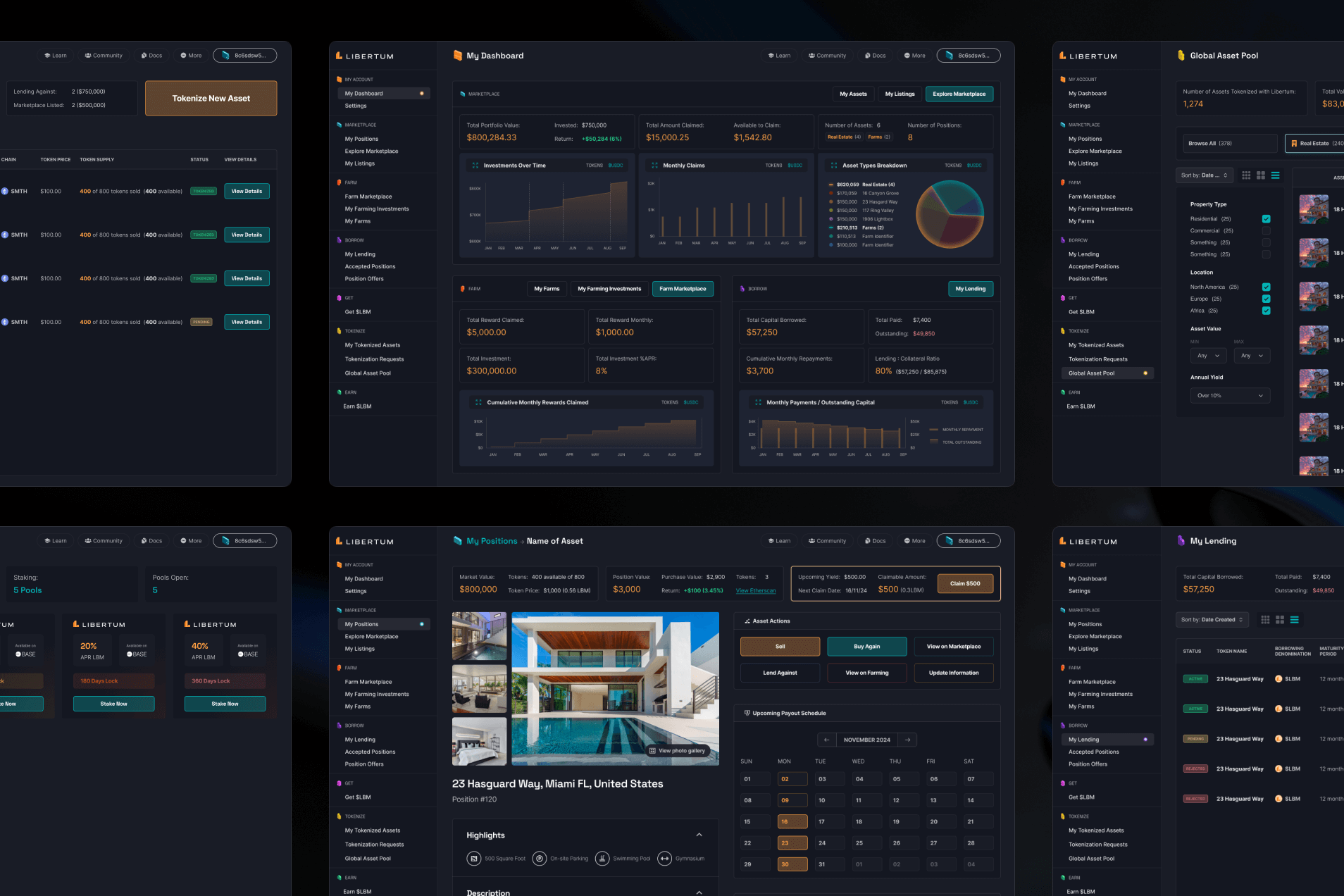This screenshot has width=1344, height=896.
Task: Choose large grid view icon in My Lending
Action: (1280, 620)
